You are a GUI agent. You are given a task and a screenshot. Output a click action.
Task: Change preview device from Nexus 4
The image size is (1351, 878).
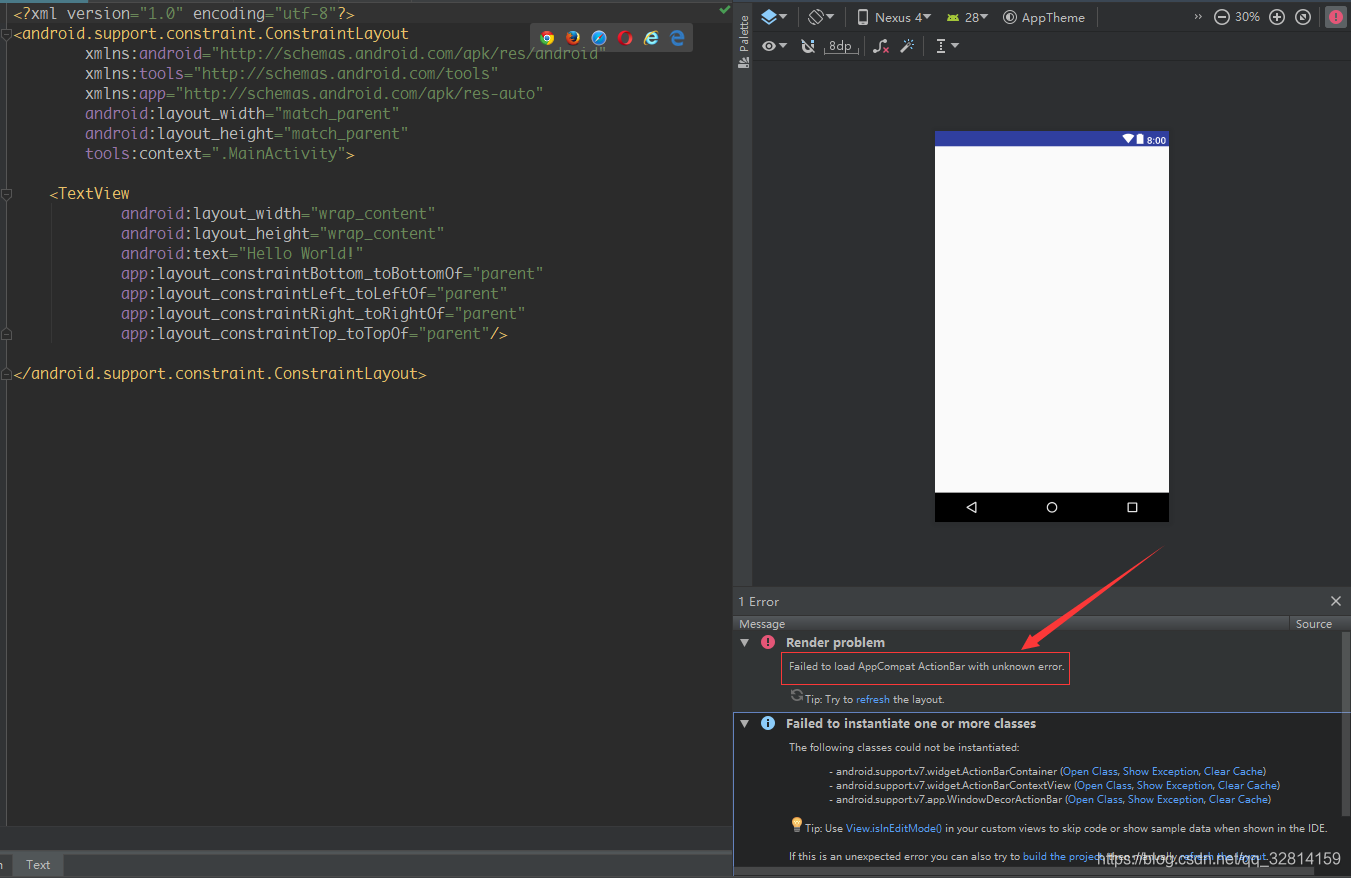tap(894, 17)
